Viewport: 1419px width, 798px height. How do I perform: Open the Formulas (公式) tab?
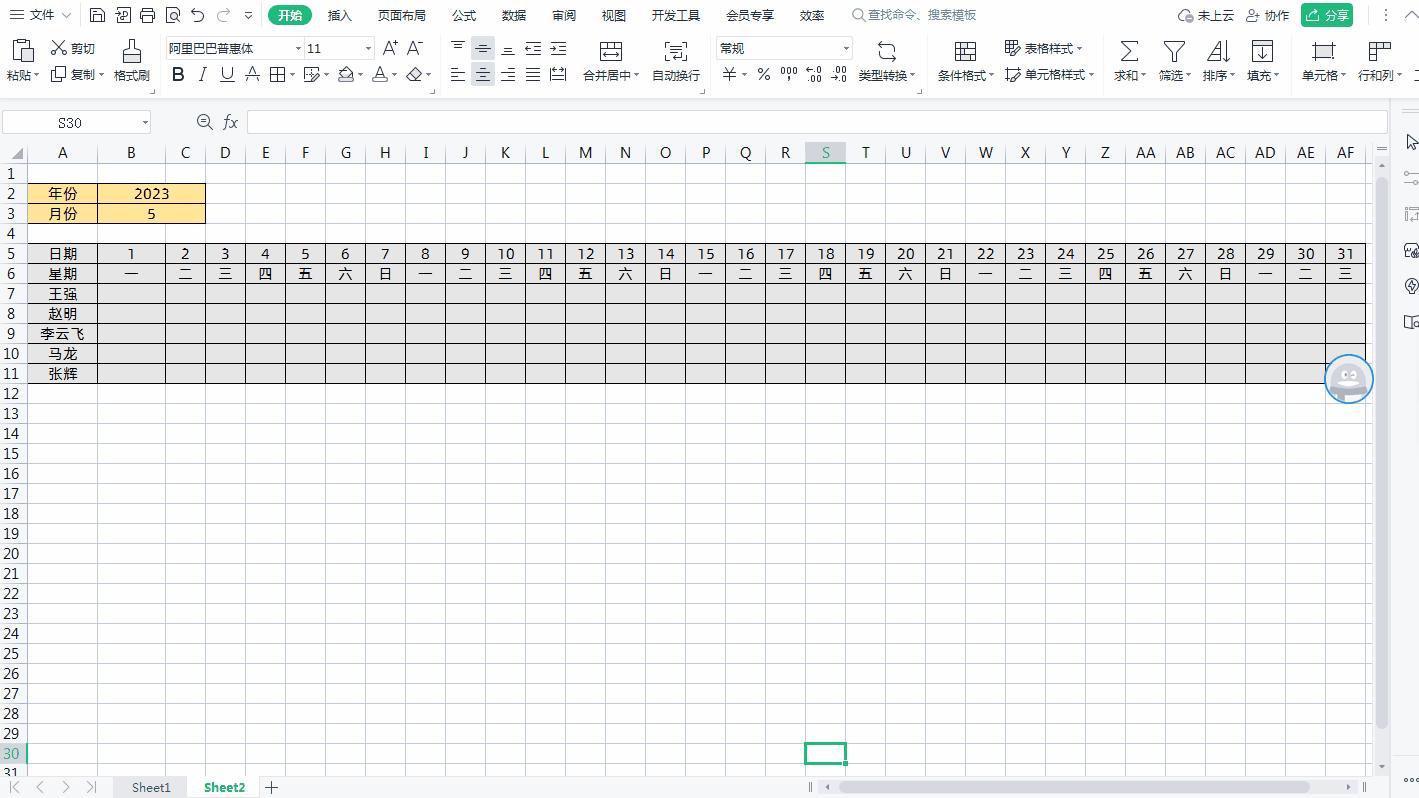coord(464,15)
